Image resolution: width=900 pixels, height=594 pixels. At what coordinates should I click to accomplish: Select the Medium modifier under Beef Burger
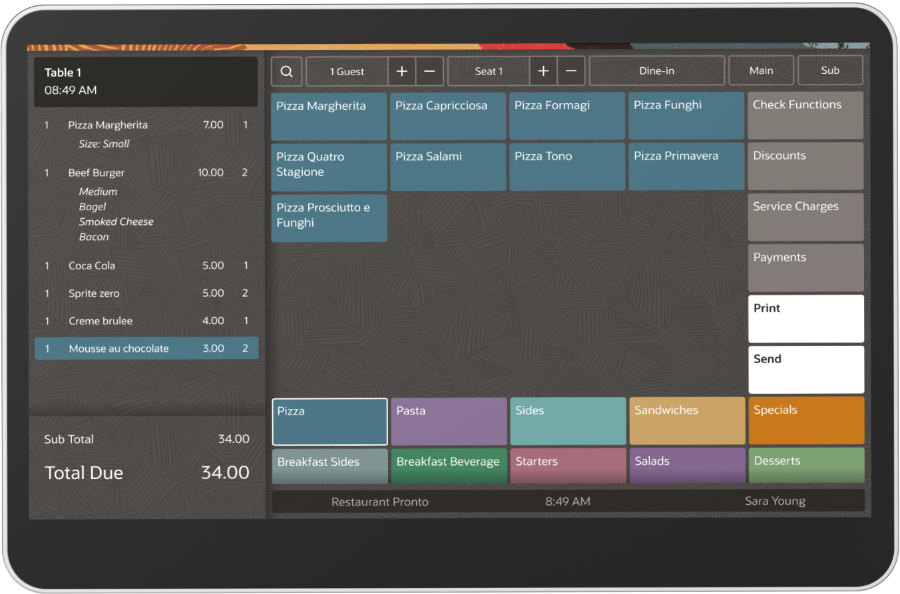(98, 192)
